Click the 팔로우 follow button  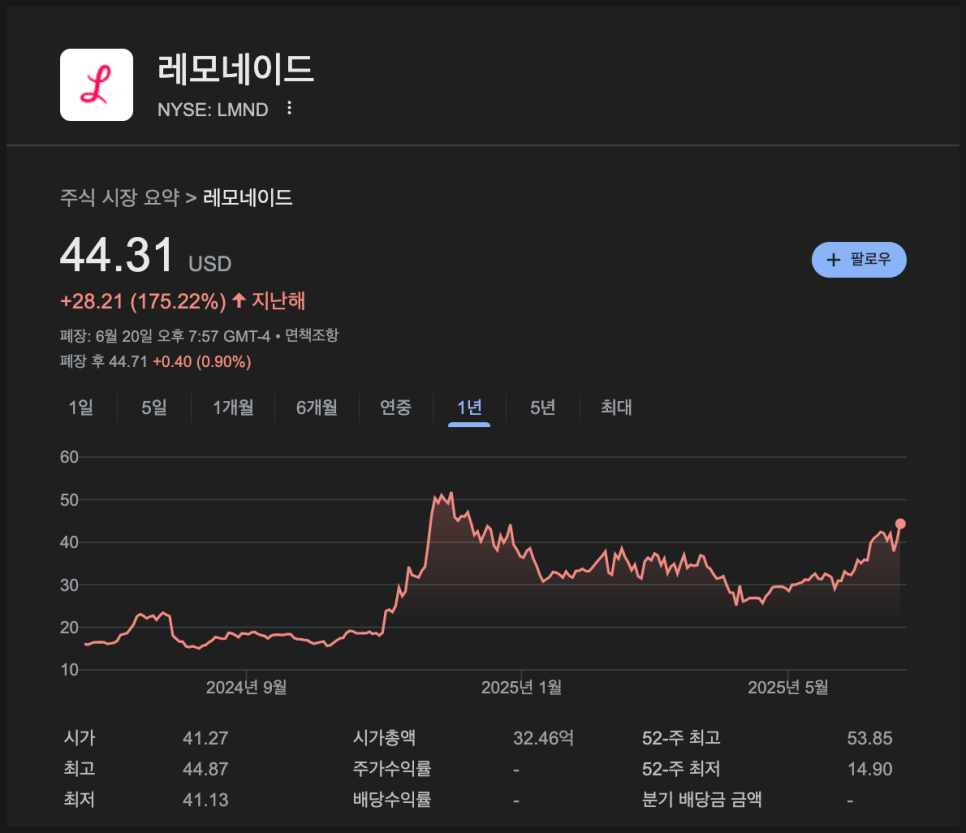pyautogui.click(x=859, y=259)
